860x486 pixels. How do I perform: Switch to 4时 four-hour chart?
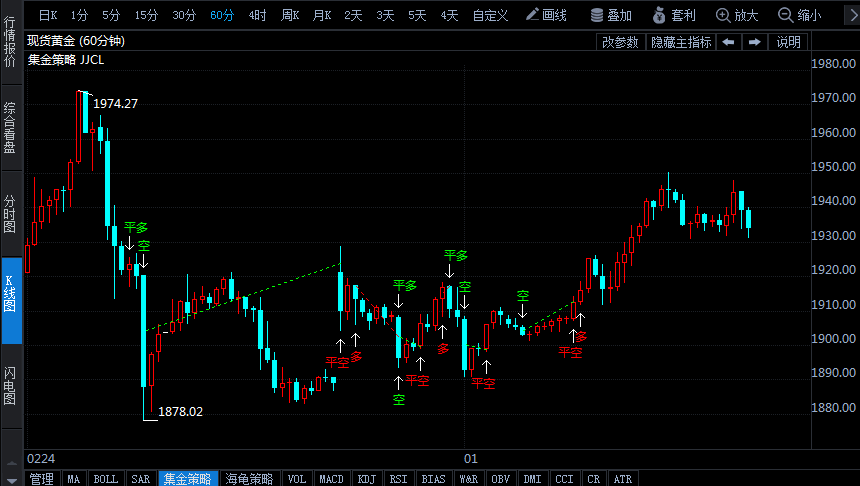point(257,15)
